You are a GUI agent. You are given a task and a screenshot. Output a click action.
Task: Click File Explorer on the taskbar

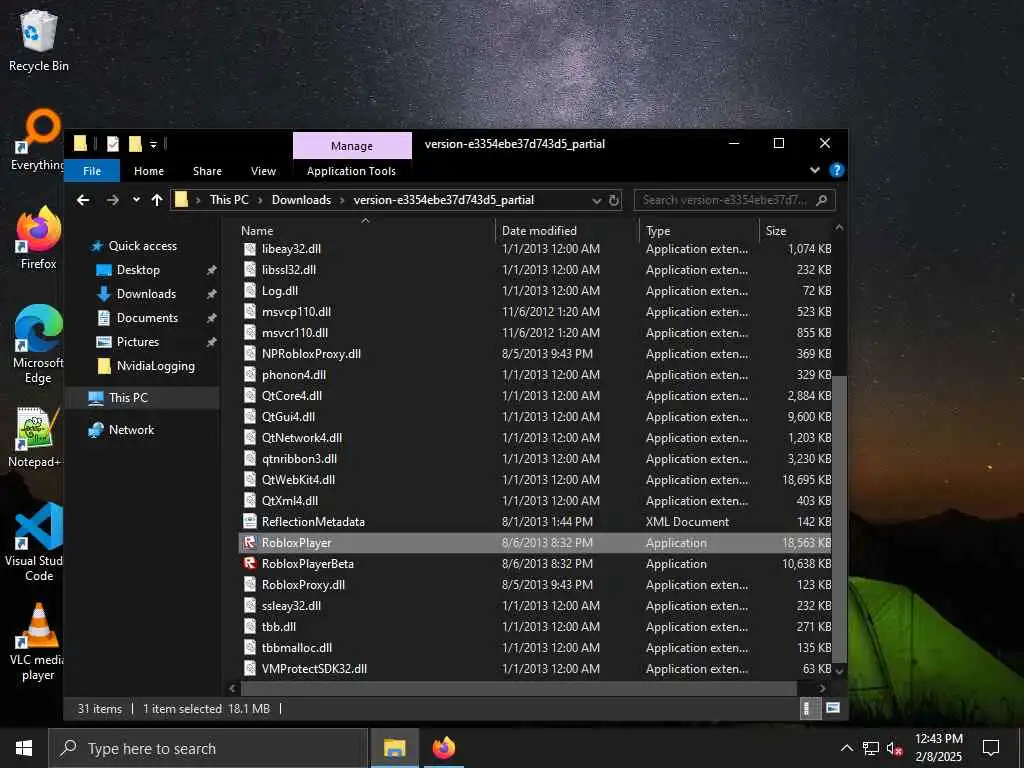394,748
